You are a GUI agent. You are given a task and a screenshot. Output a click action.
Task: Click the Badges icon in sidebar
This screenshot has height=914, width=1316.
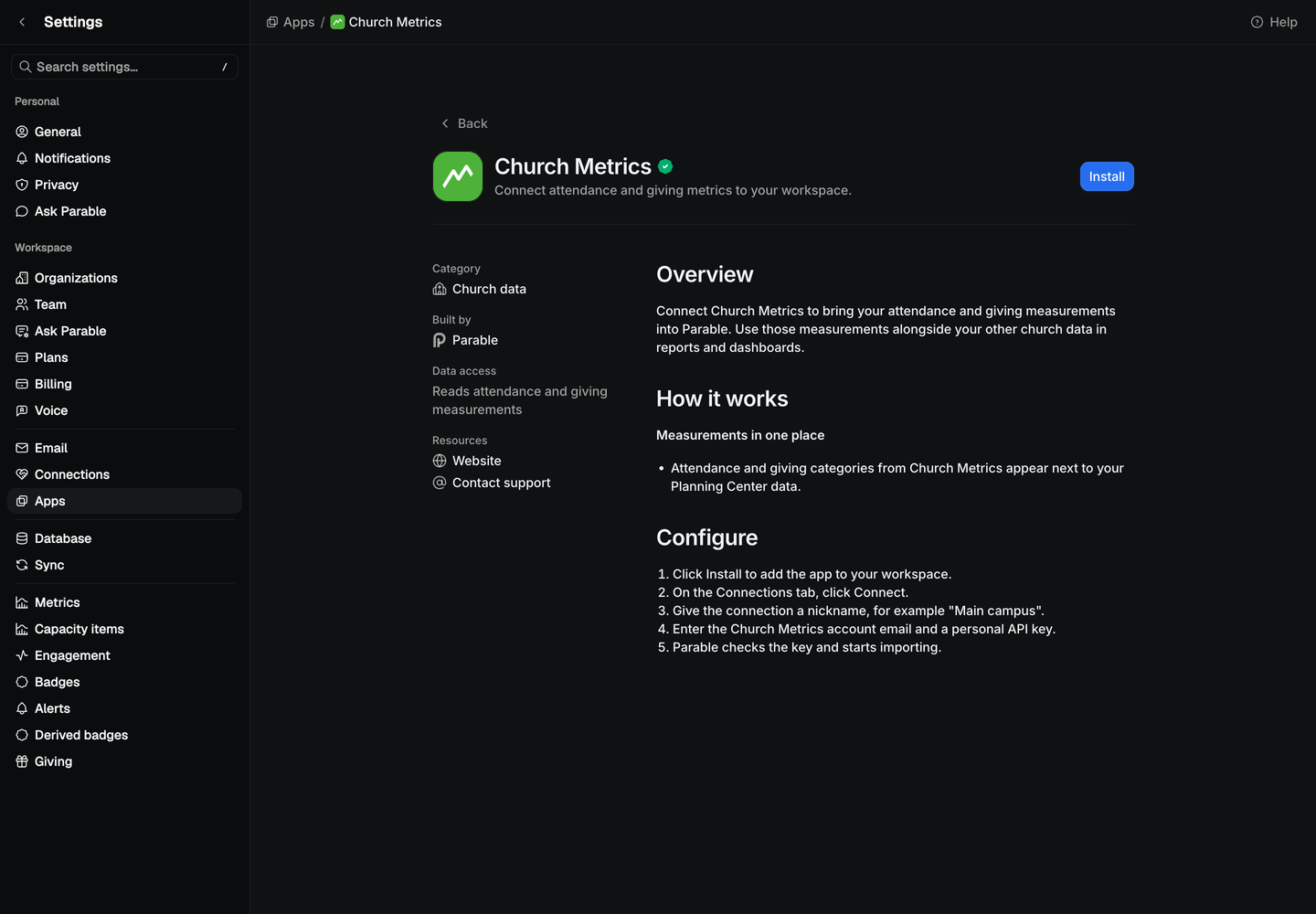(22, 682)
